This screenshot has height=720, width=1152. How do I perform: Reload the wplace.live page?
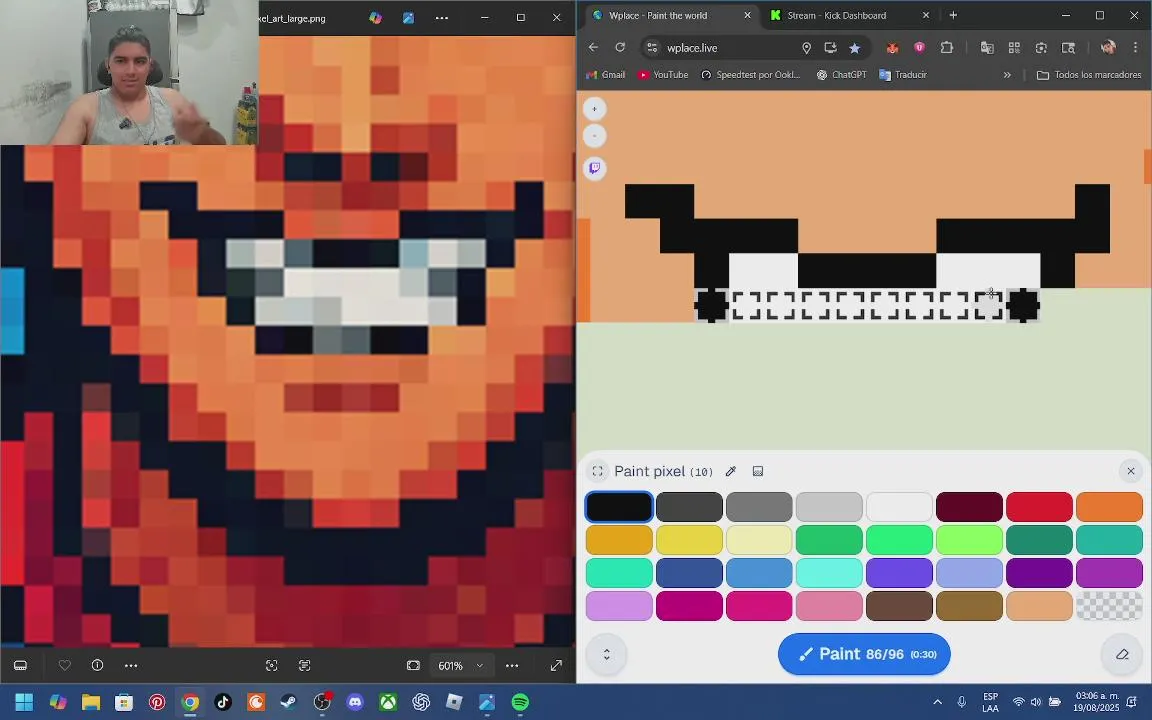pos(620,47)
